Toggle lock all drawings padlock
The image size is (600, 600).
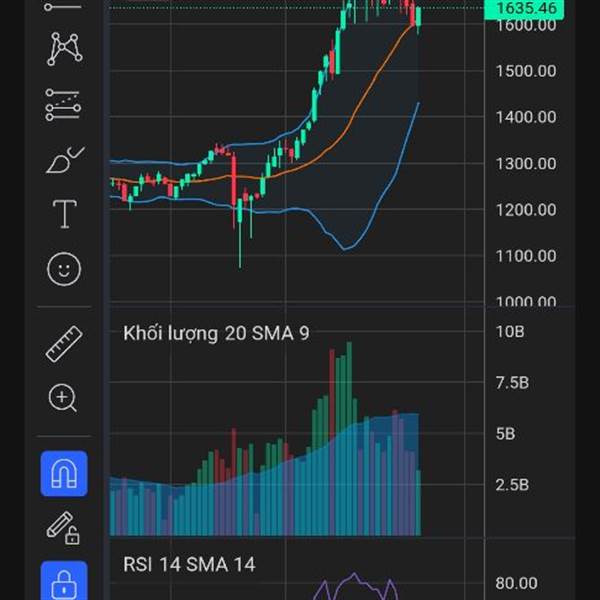[64, 580]
